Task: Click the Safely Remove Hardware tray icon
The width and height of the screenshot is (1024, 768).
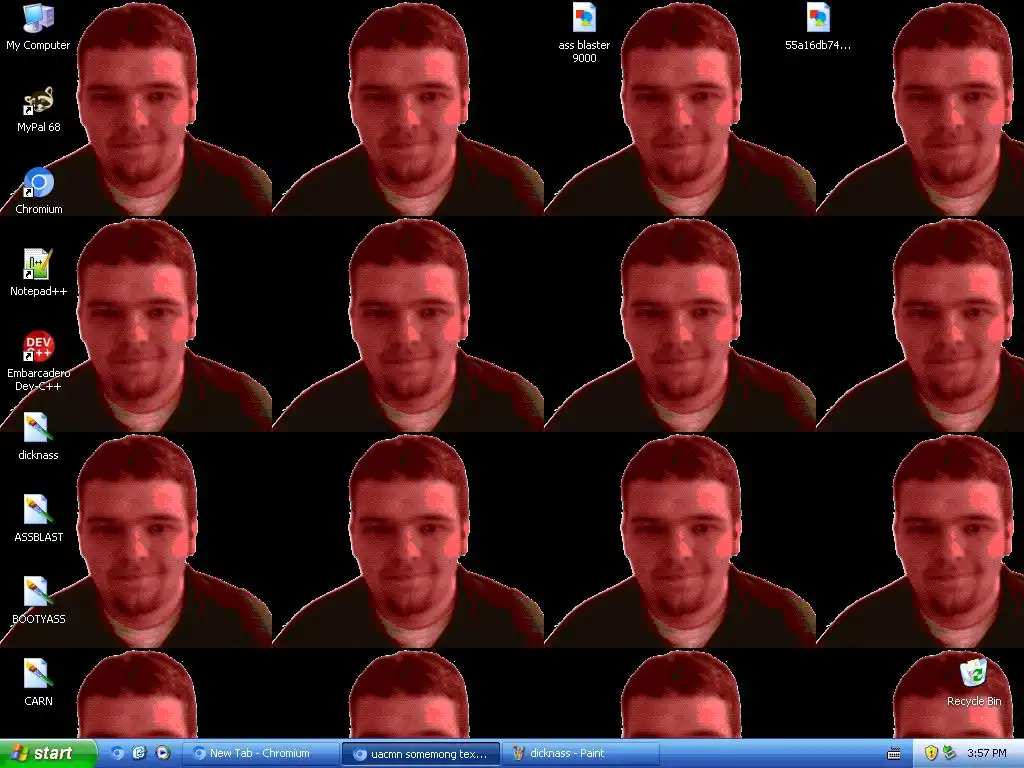Action: tap(949, 753)
